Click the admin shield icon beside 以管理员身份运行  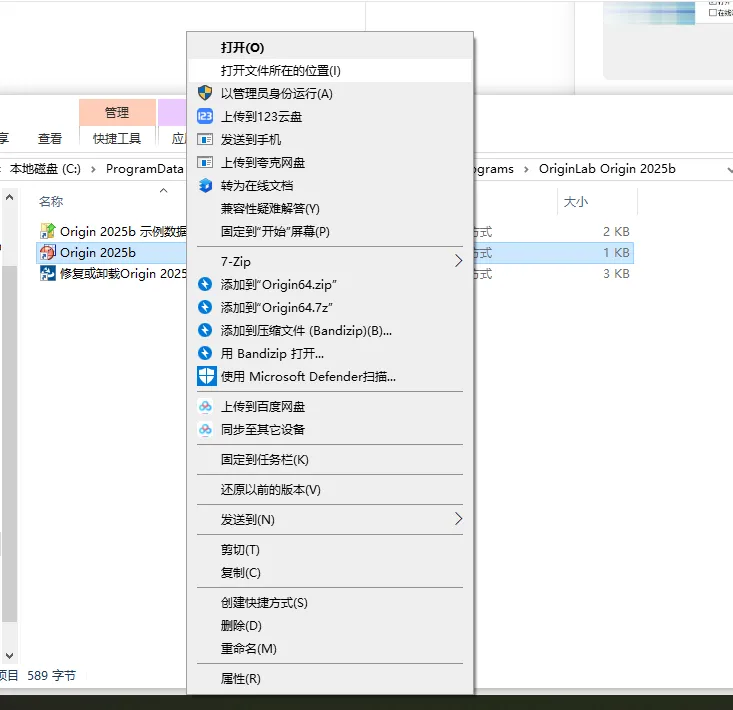click(205, 93)
